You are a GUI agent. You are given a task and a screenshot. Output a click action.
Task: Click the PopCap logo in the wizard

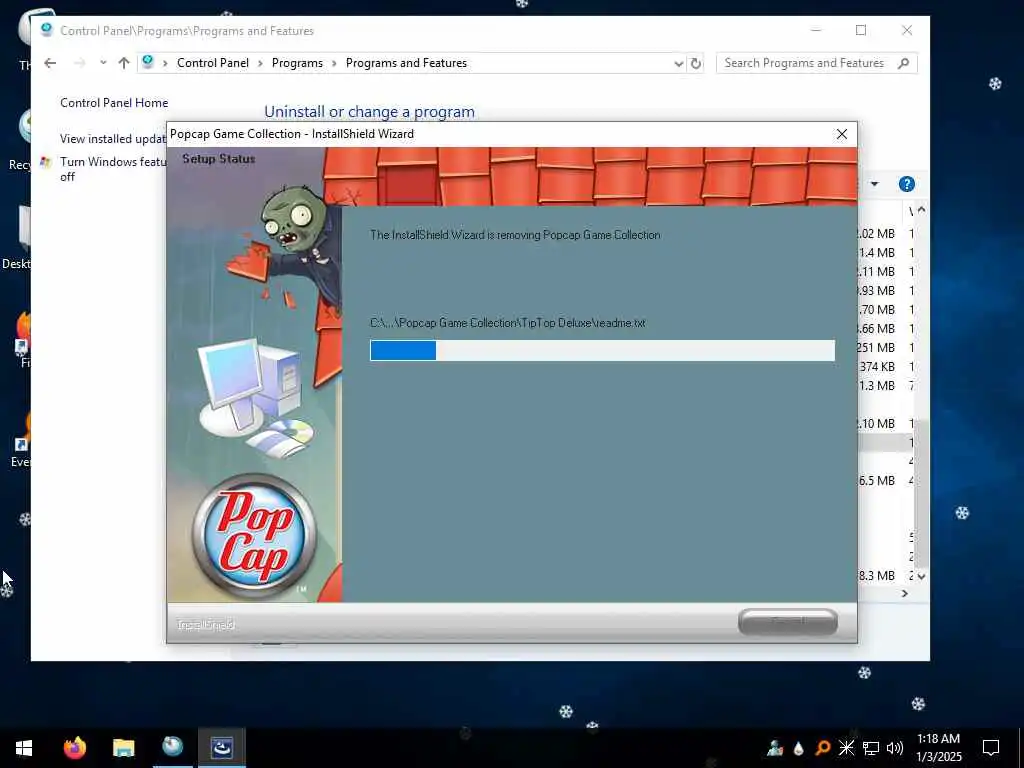(x=254, y=536)
